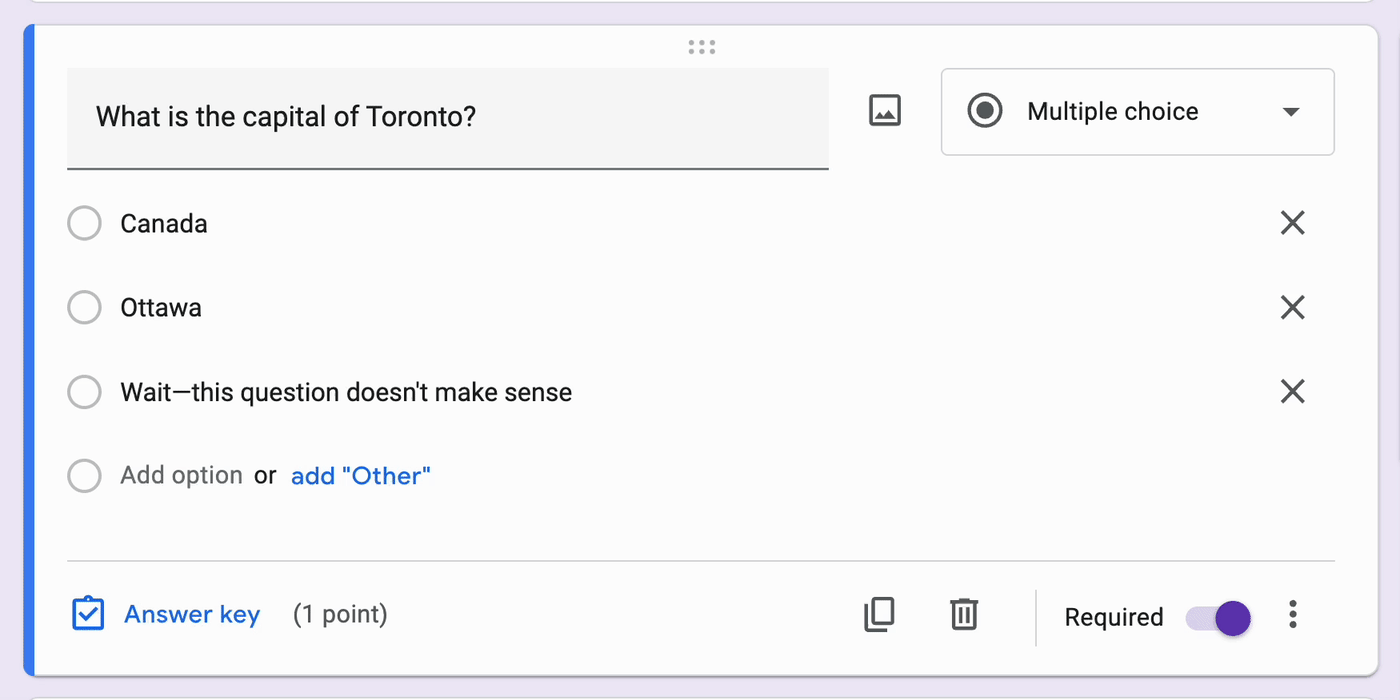The image size is (1400, 700).
Task: Duplicate this question
Action: tap(879, 614)
